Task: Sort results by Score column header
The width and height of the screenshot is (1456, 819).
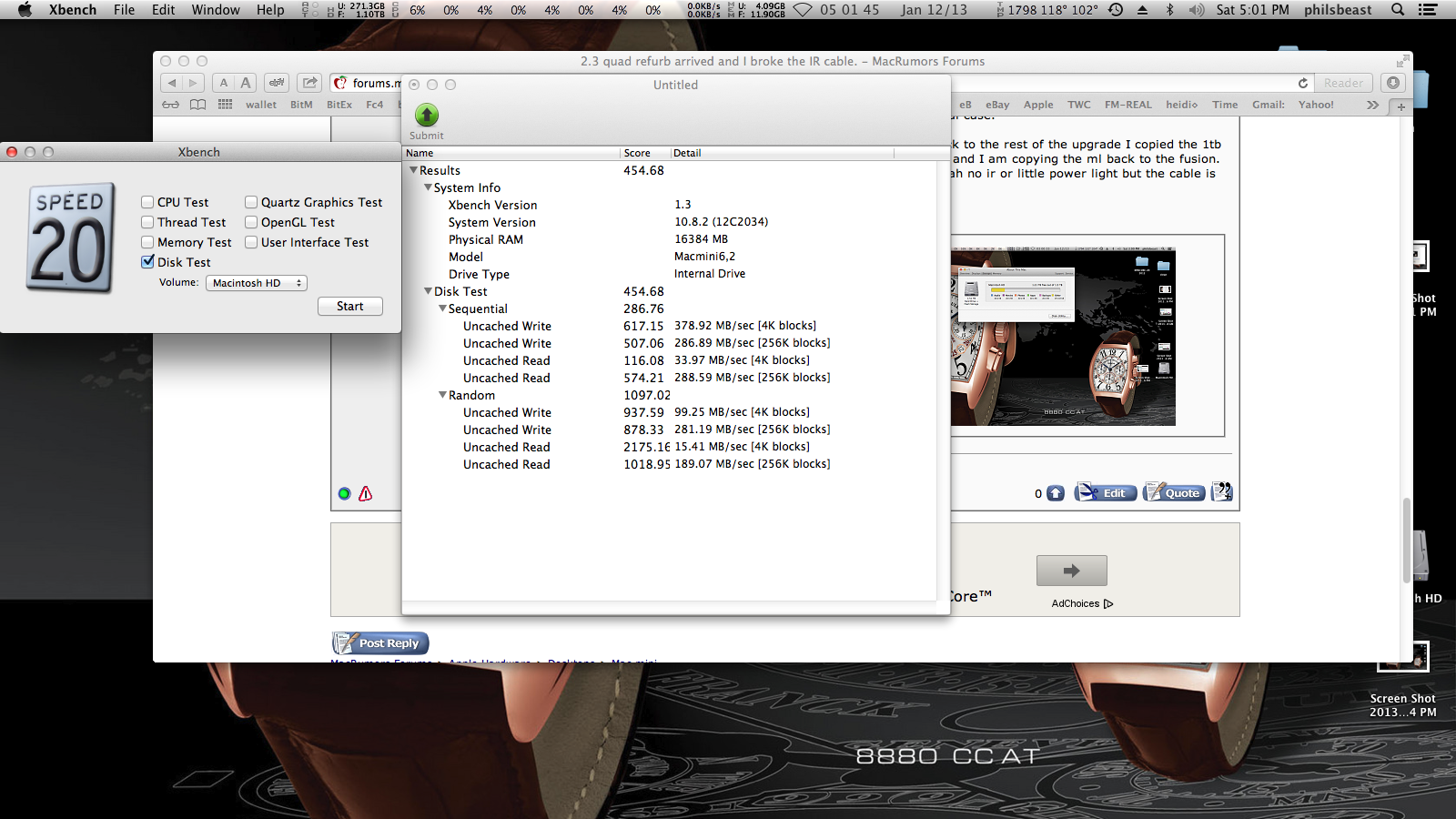Action: pos(645,153)
